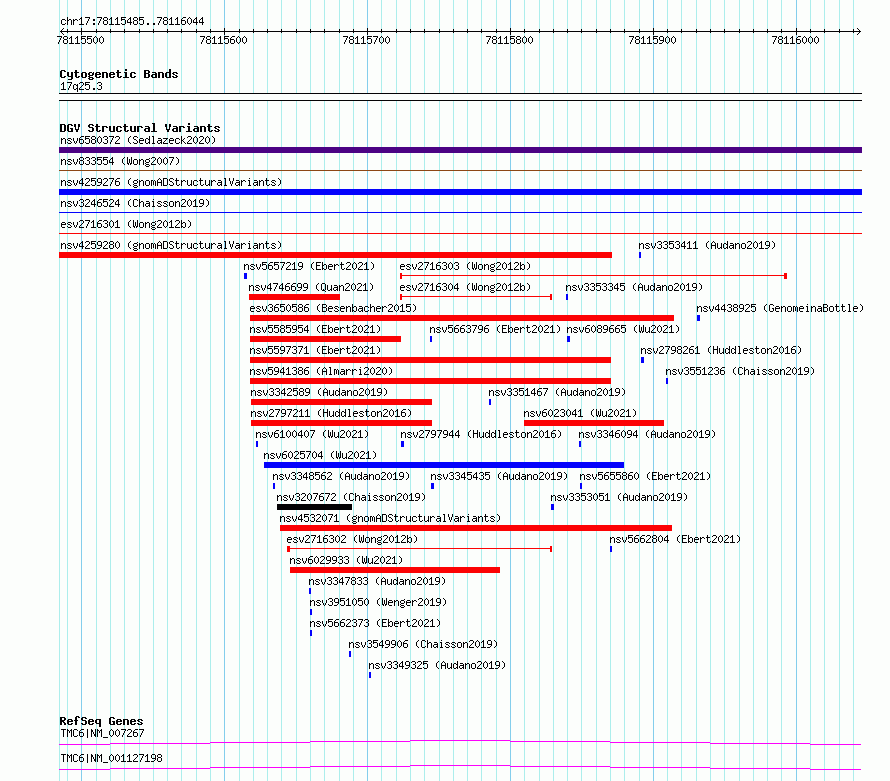Click esv2716302 (Wong2012b) label
Viewport: 890px width, 781px height.
352,539
